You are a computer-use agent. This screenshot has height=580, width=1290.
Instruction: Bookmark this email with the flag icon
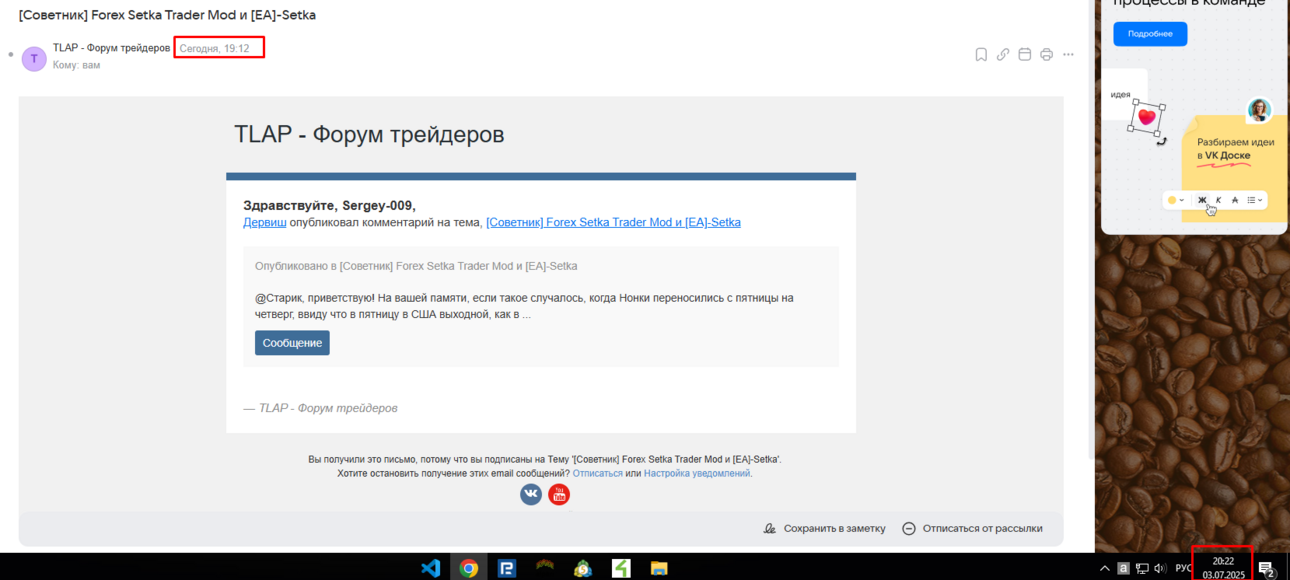click(981, 55)
